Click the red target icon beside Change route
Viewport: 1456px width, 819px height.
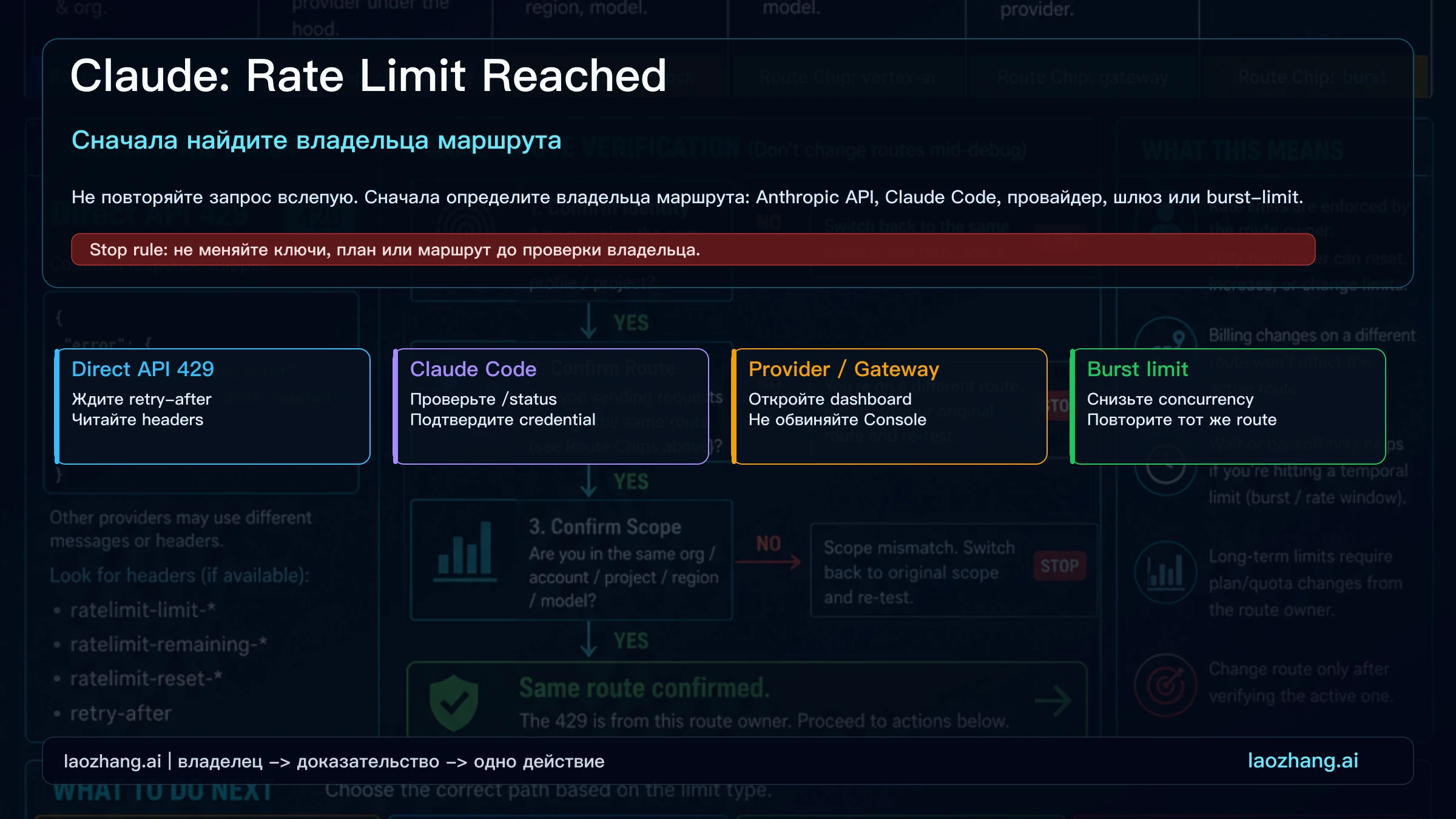1165,685
